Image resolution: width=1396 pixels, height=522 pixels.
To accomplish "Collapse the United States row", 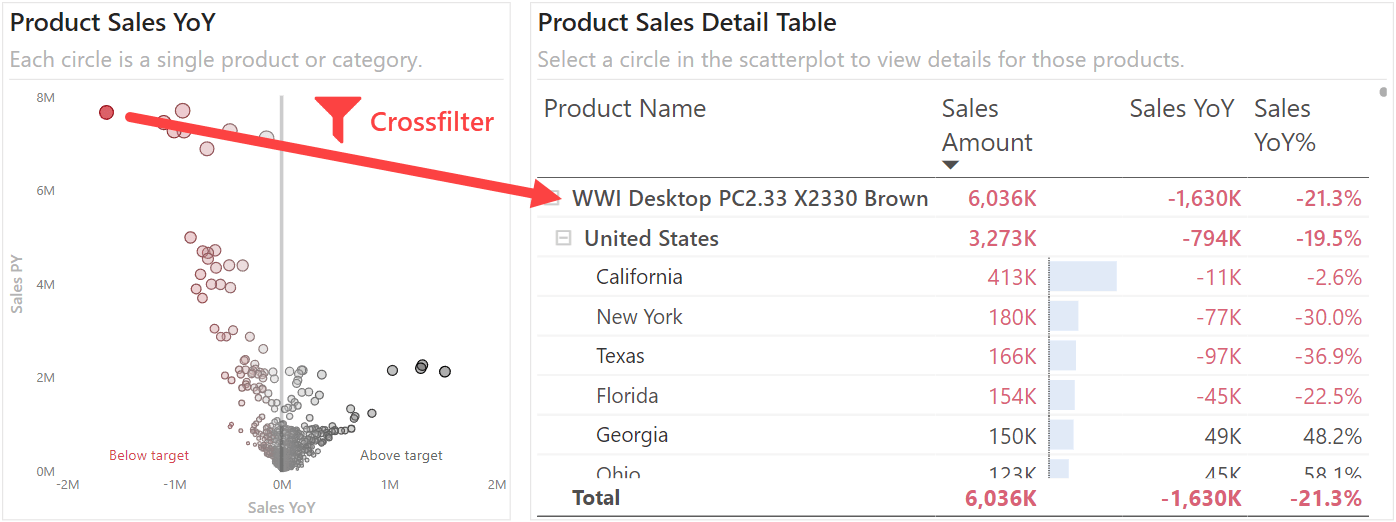I will click(x=564, y=238).
